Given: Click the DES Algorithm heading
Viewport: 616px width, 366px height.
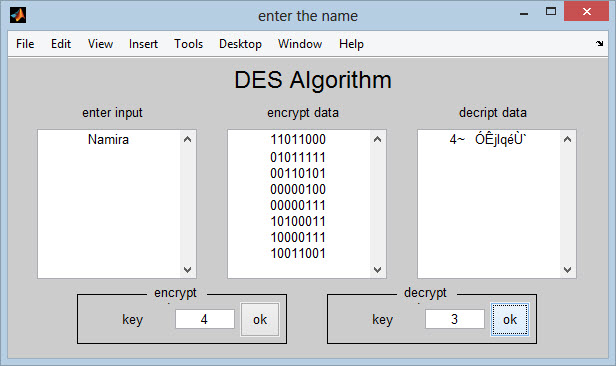Looking at the screenshot, I should (x=313, y=80).
